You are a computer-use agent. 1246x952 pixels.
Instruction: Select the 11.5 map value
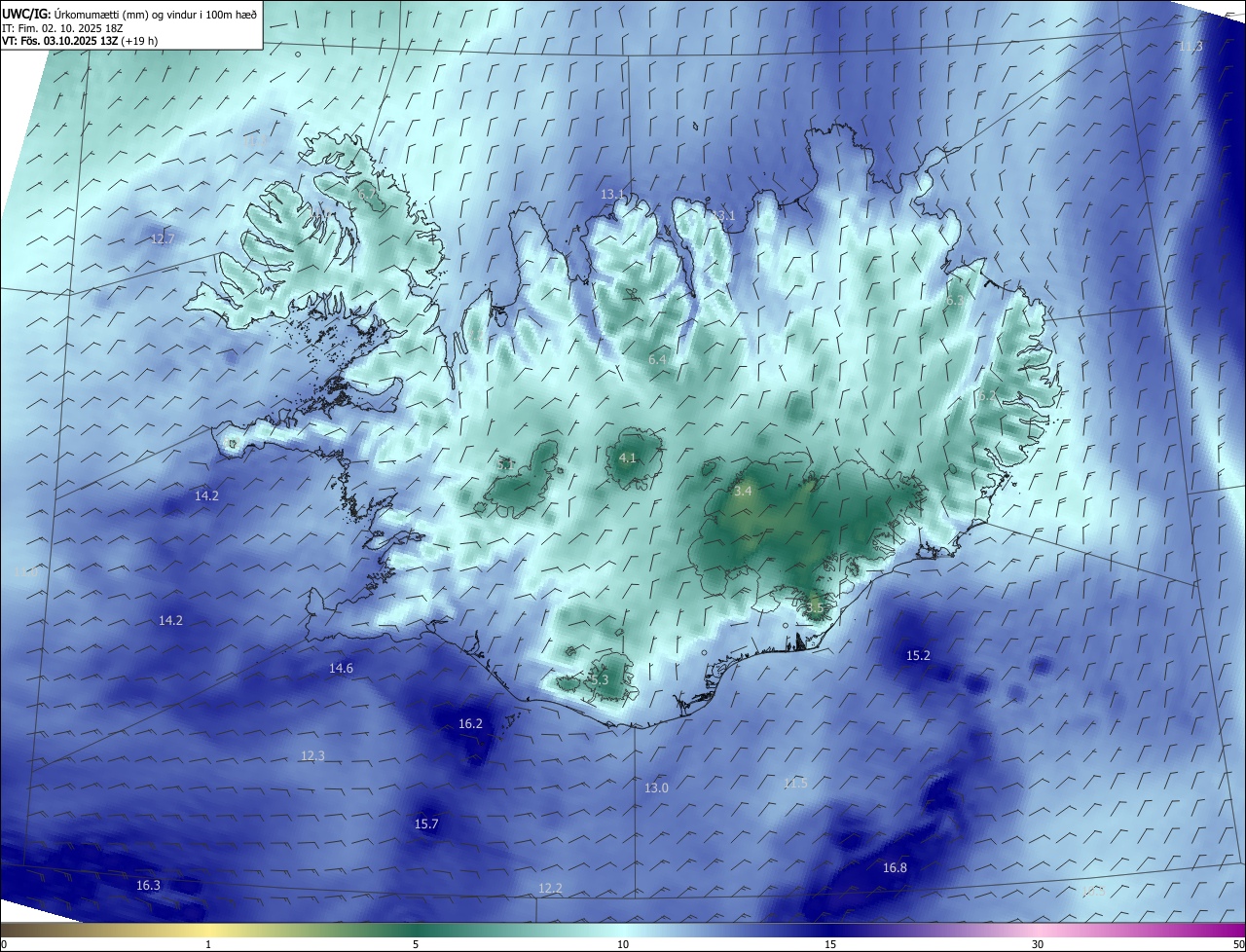[x=795, y=784]
